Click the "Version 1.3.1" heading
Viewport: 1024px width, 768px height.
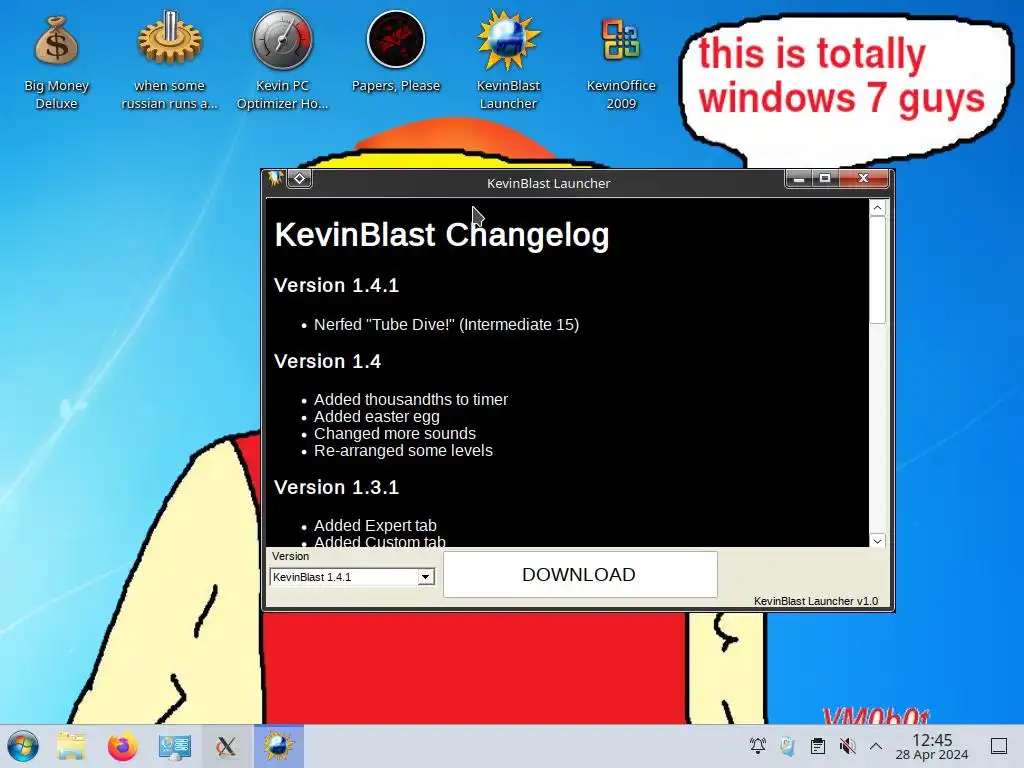coord(336,487)
